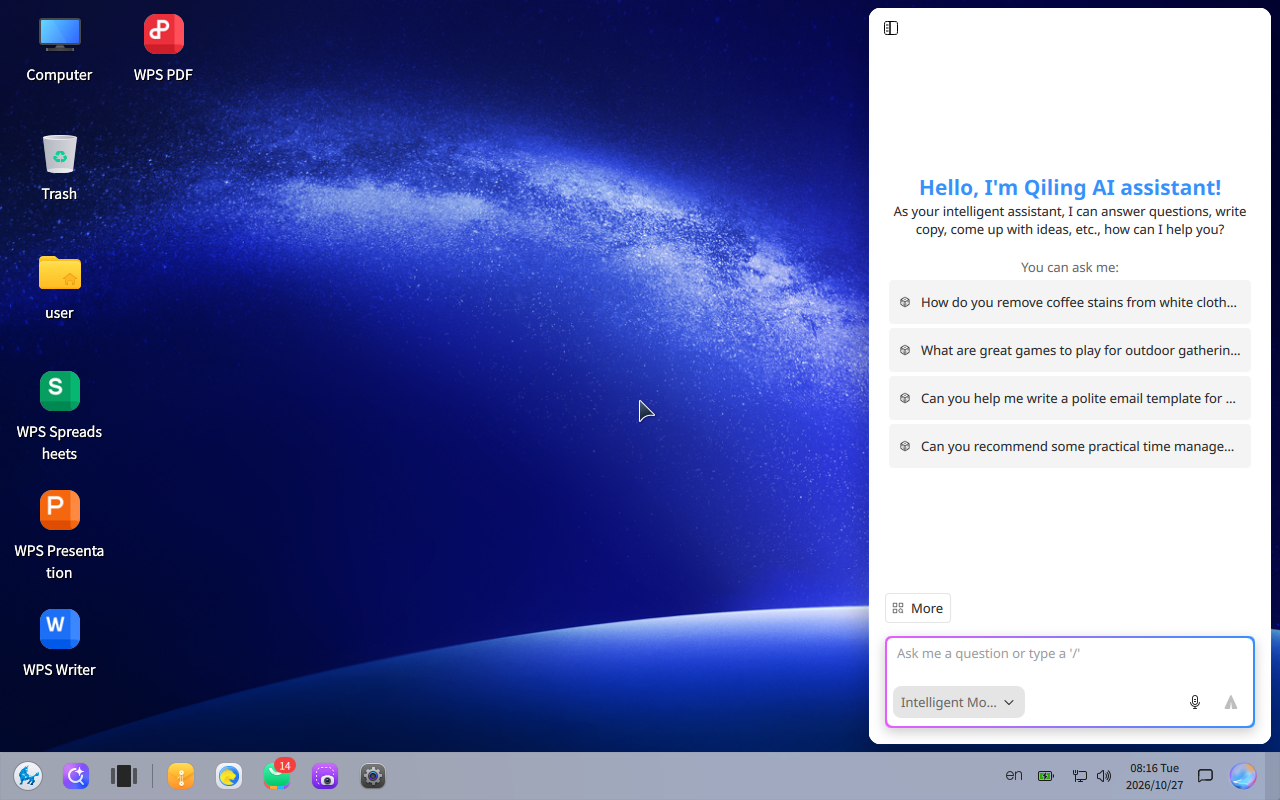
Task: Open the orange file manager taskbar icon
Action: (181, 776)
